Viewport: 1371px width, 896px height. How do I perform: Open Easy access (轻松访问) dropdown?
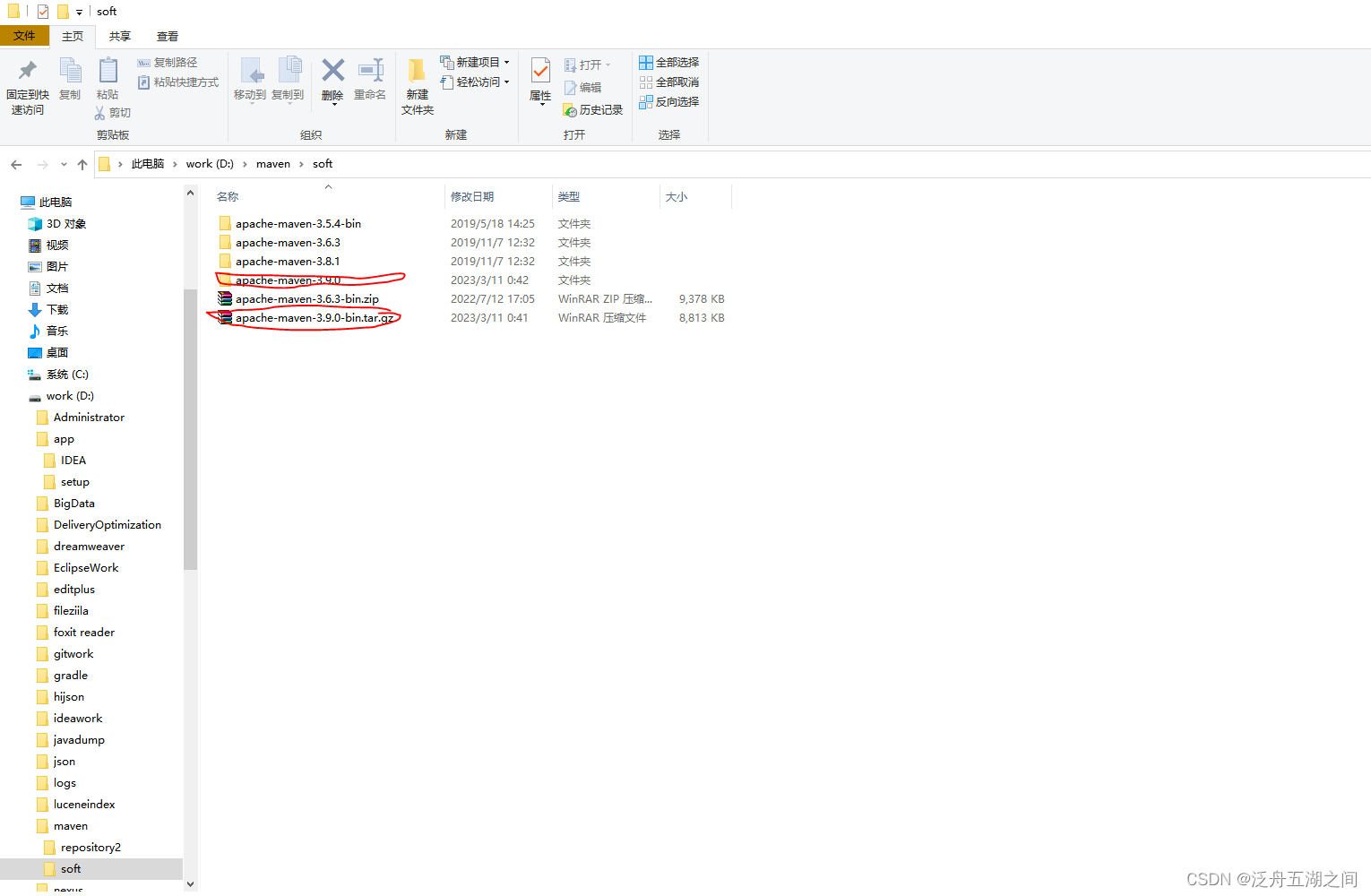tap(474, 82)
